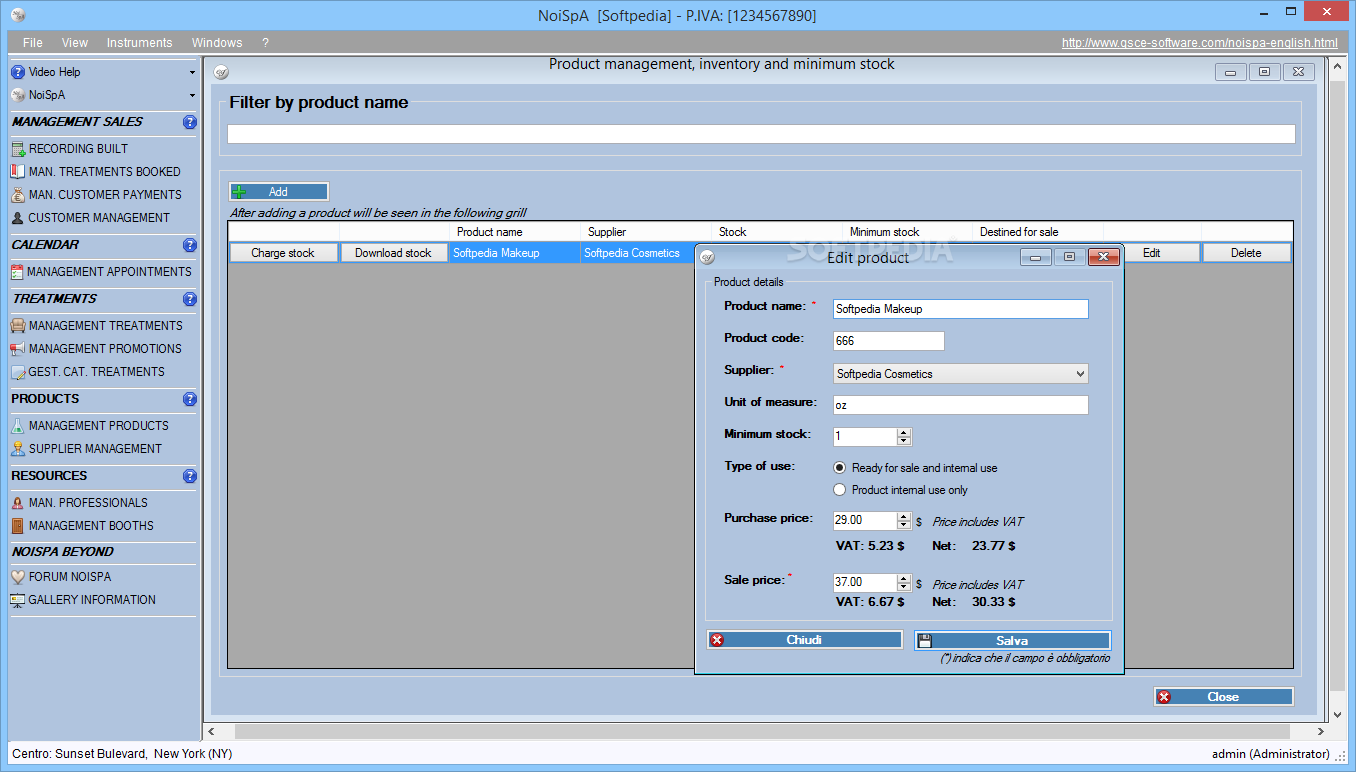Click Close button of Product management
Screen dimensions: 1356x772
coord(1223,697)
